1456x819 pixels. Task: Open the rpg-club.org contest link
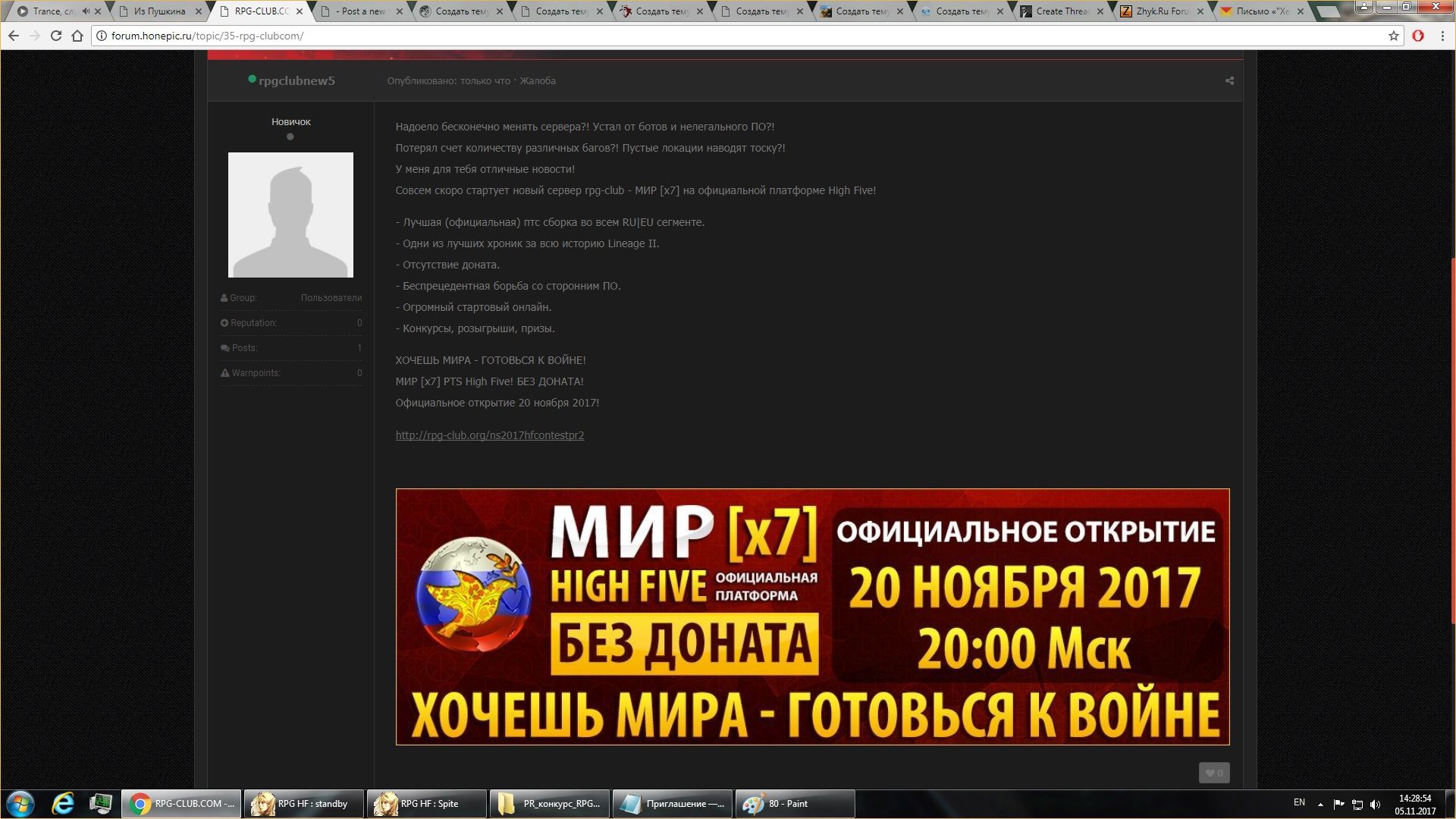(x=490, y=435)
